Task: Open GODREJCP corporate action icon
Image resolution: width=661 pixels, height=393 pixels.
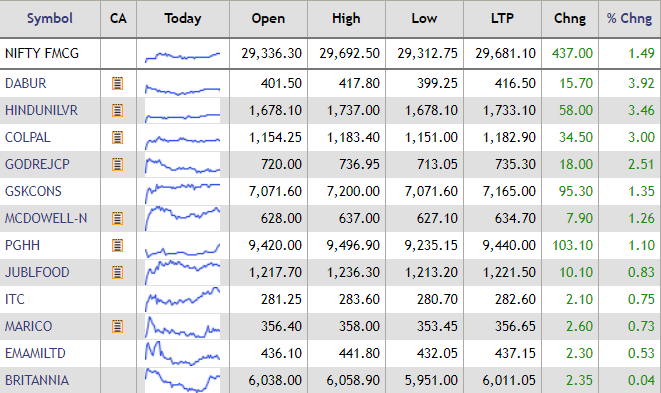Action: coord(117,164)
